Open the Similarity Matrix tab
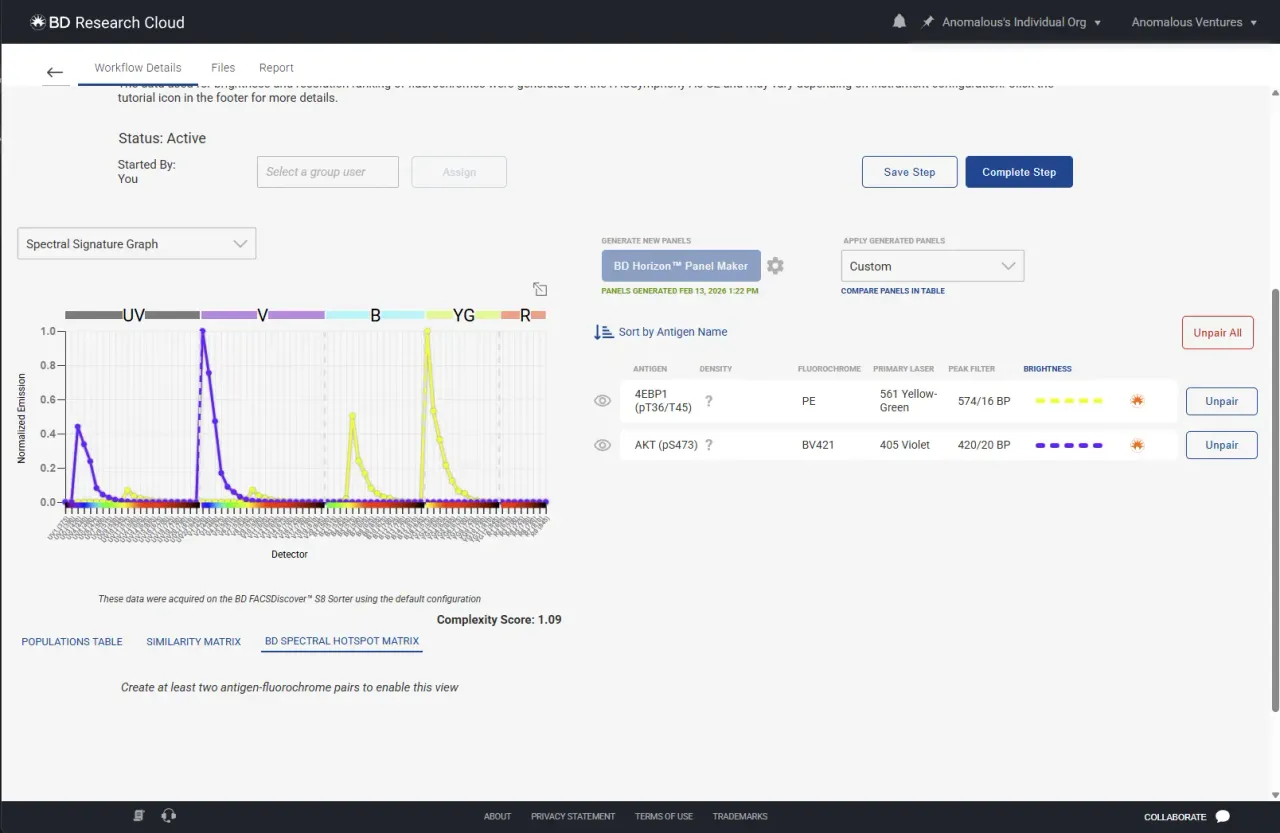1280x833 pixels. click(193, 642)
